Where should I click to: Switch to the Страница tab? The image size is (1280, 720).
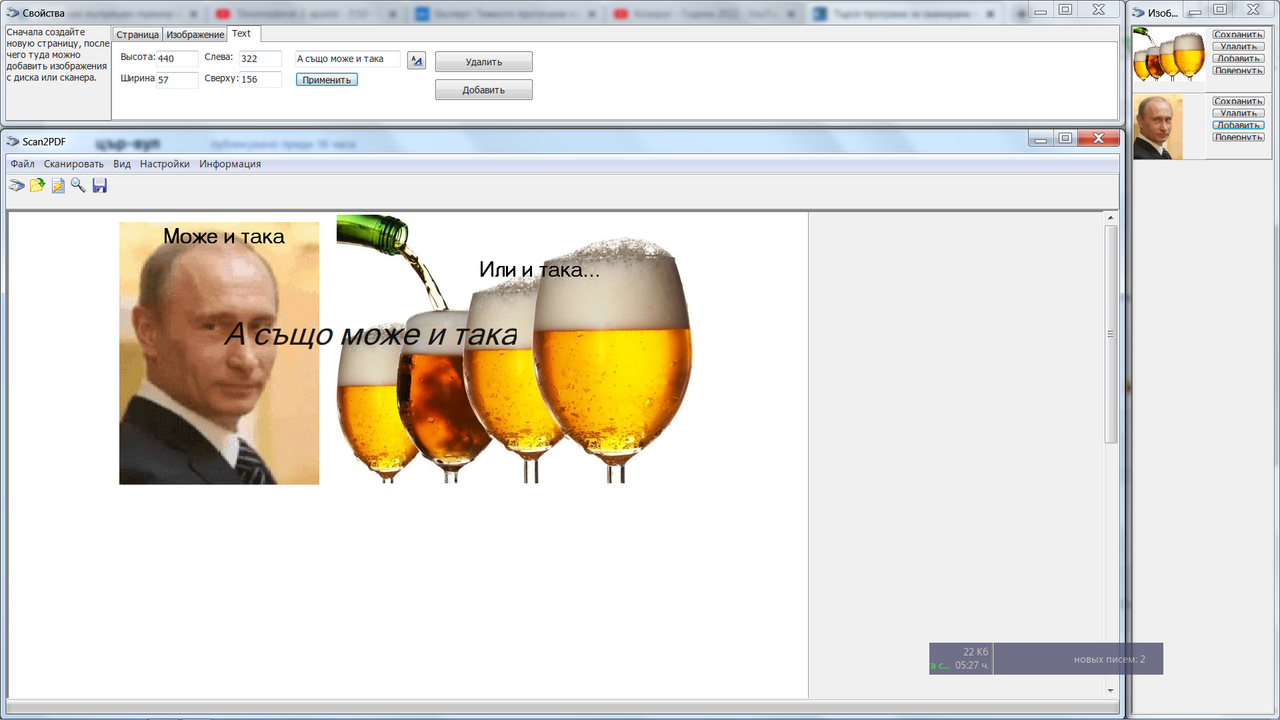(x=137, y=35)
